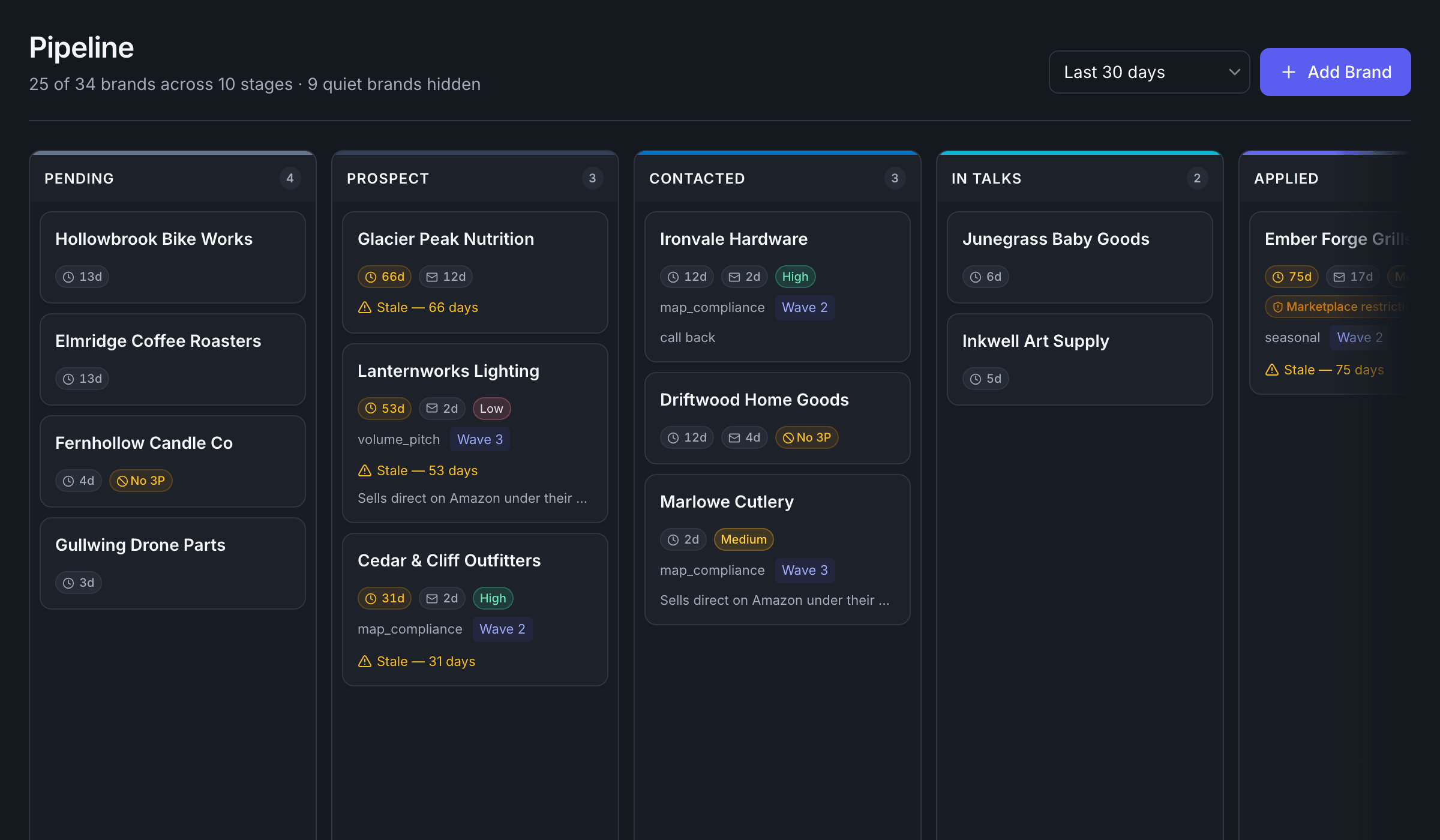Screen dimensions: 1440x840
Task: Open the Gullwing Drone Parts card
Action: [x=173, y=563]
